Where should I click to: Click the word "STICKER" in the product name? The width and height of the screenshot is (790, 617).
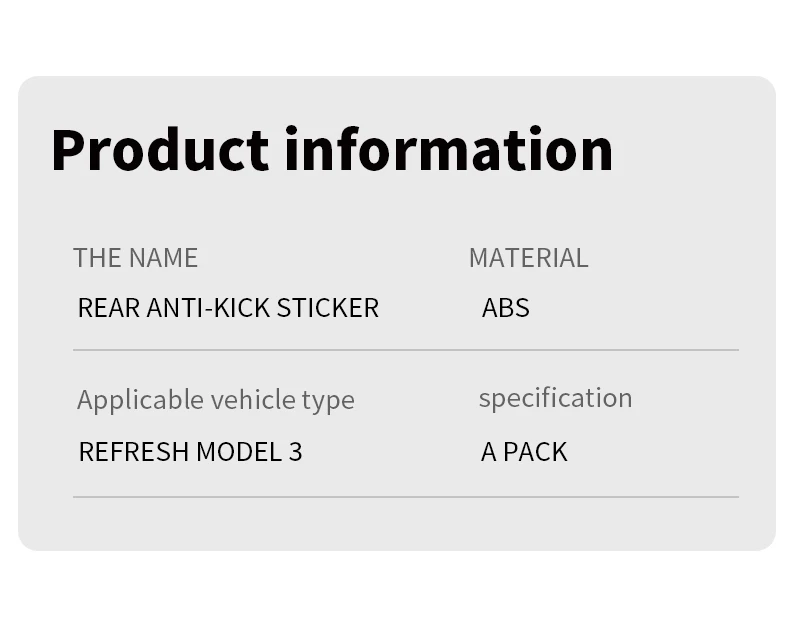(328, 308)
